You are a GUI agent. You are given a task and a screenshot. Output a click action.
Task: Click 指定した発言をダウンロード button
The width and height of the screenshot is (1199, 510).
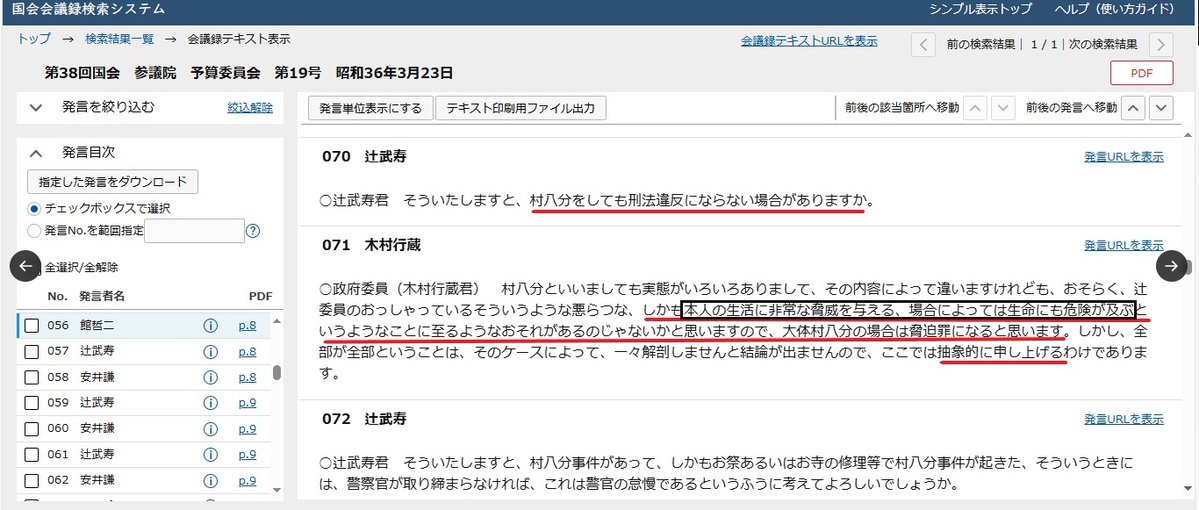112,182
